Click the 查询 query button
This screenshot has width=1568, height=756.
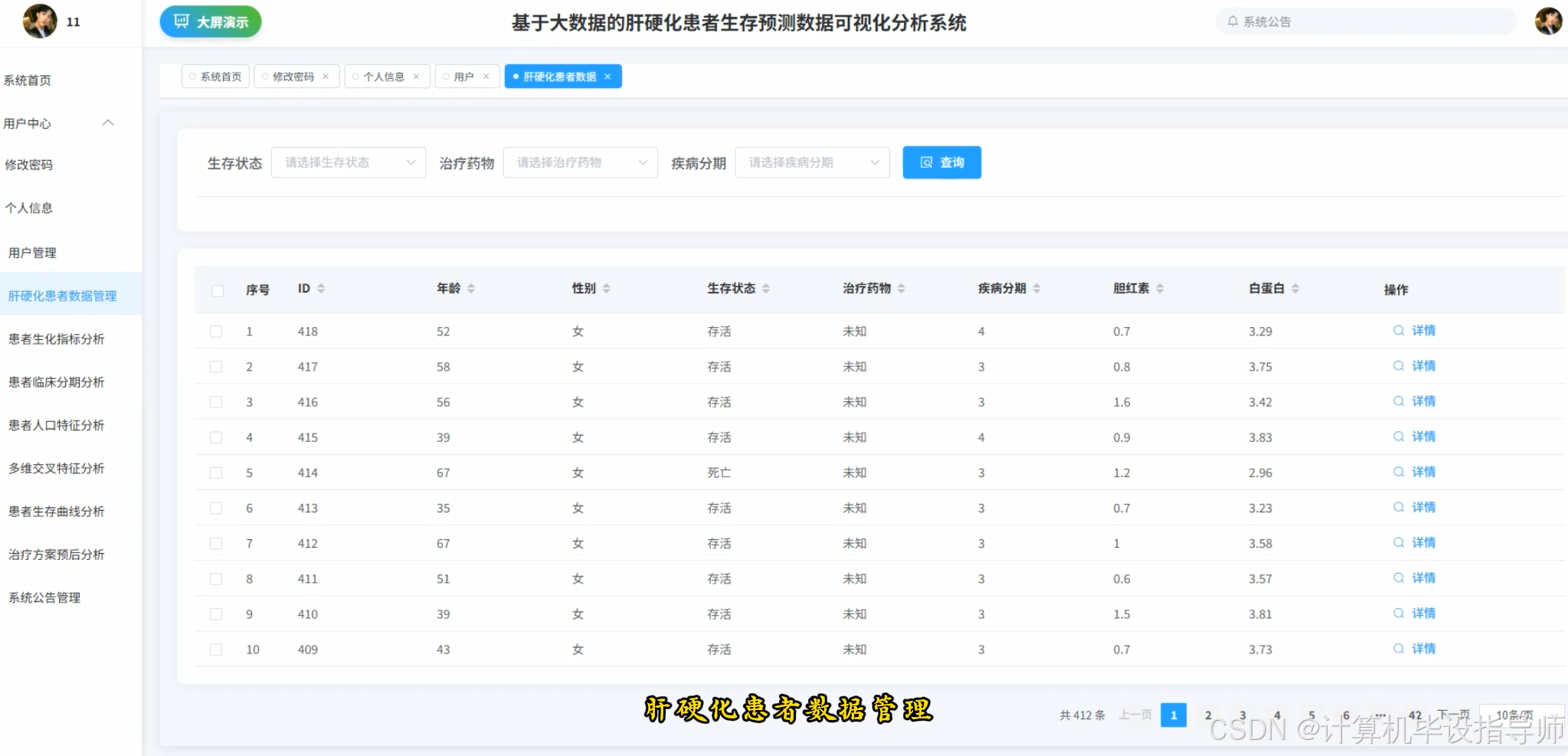(x=942, y=162)
